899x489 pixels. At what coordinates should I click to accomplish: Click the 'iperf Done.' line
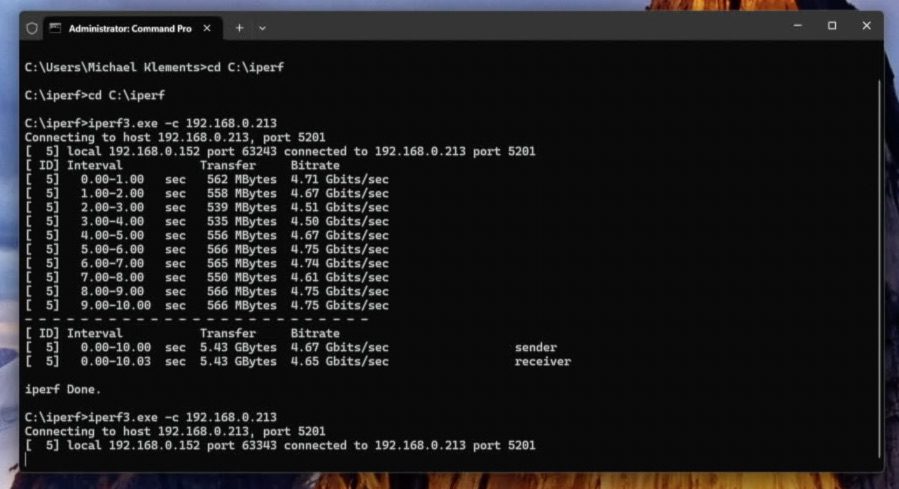pos(62,389)
